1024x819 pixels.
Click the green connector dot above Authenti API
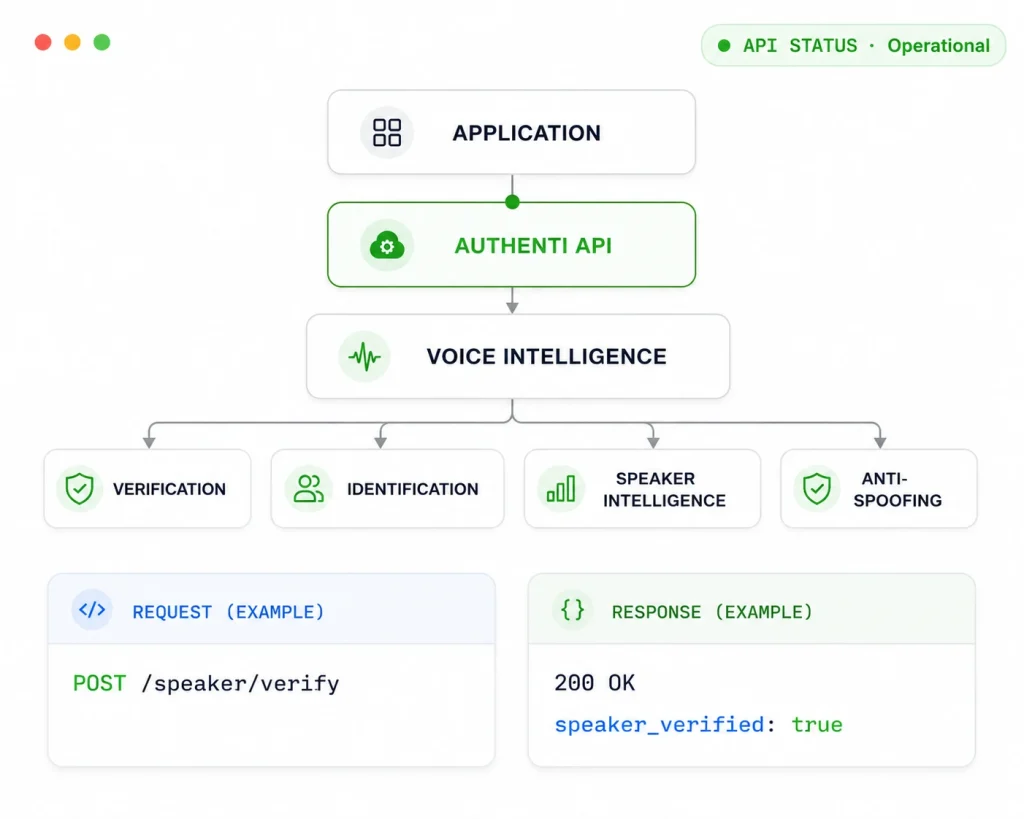513,202
